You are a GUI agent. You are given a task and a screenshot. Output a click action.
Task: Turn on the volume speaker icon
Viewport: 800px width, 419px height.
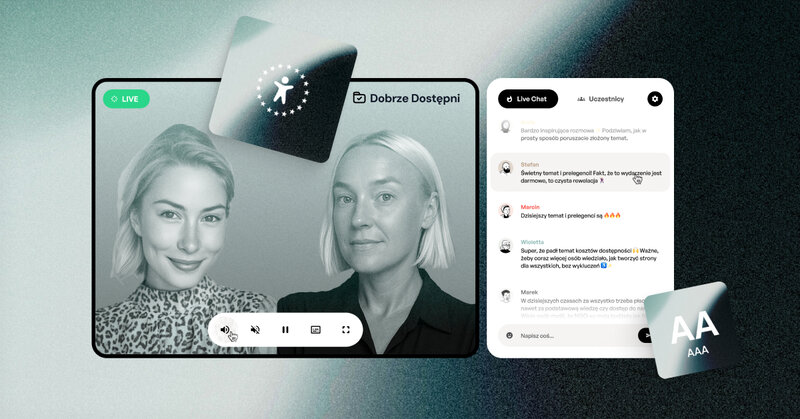point(225,329)
